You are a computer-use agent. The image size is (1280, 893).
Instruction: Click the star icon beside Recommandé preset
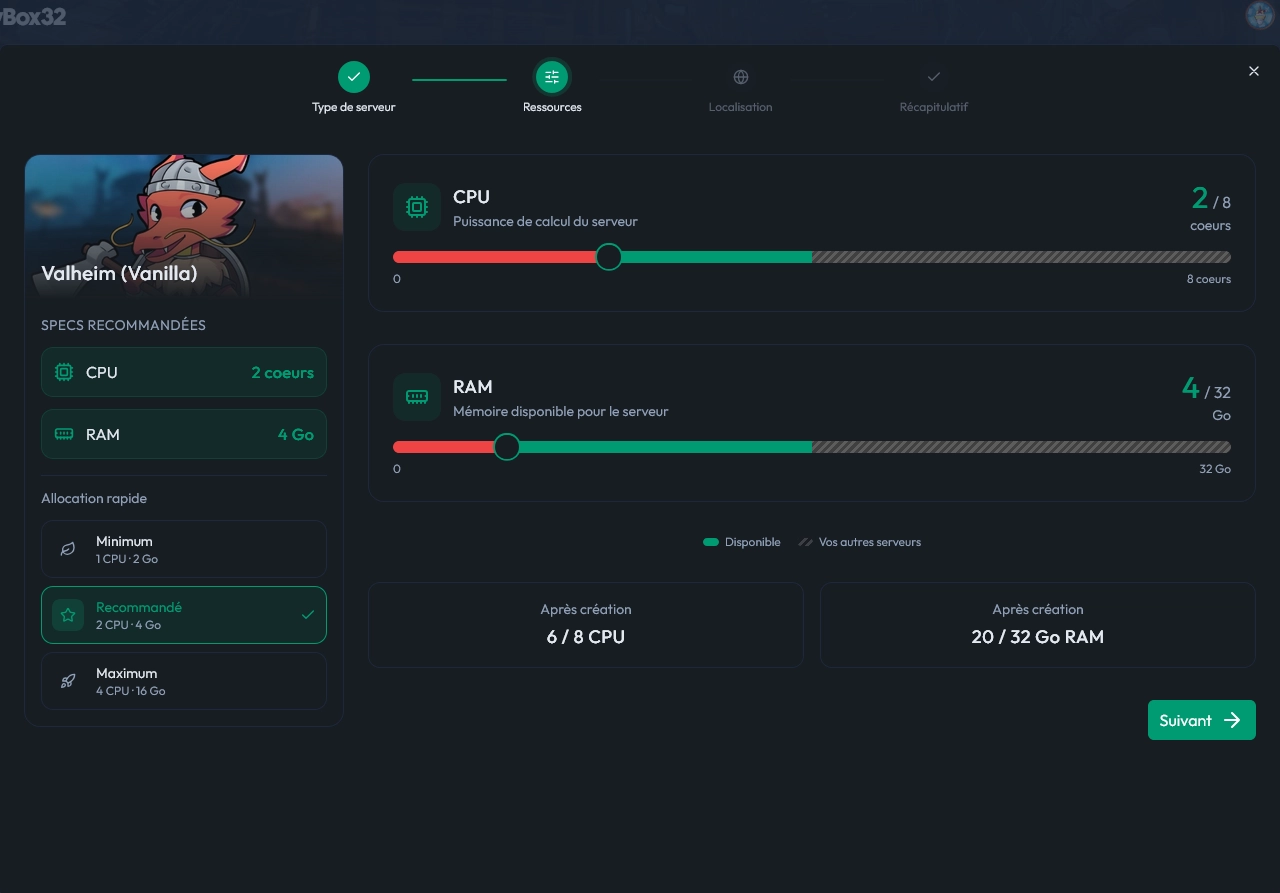(68, 615)
